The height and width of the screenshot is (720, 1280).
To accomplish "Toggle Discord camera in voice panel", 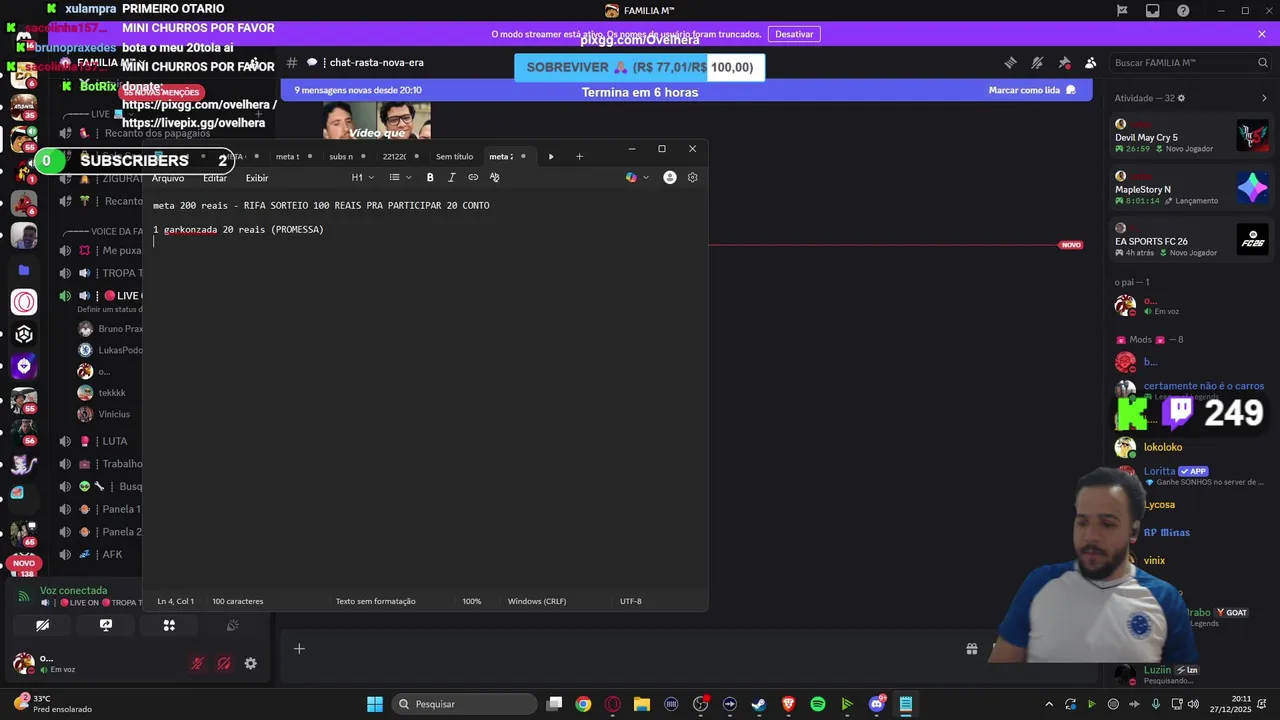I will coord(42,625).
